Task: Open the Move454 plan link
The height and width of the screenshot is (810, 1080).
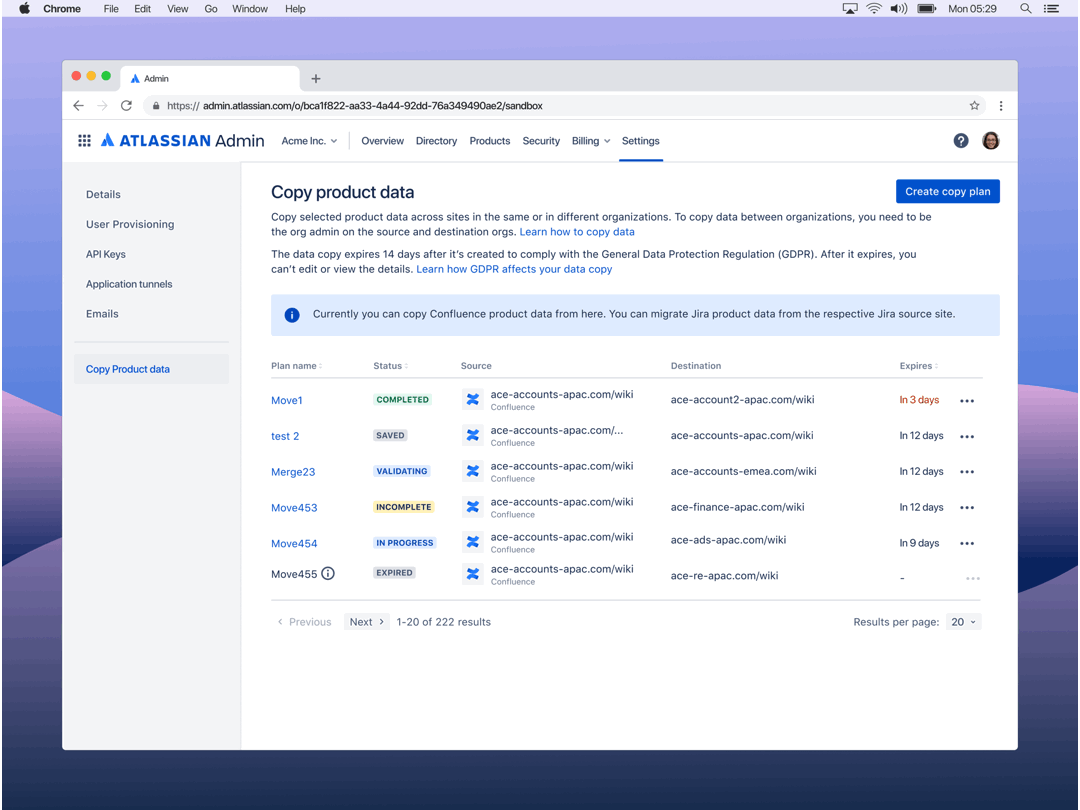Action: pos(294,543)
